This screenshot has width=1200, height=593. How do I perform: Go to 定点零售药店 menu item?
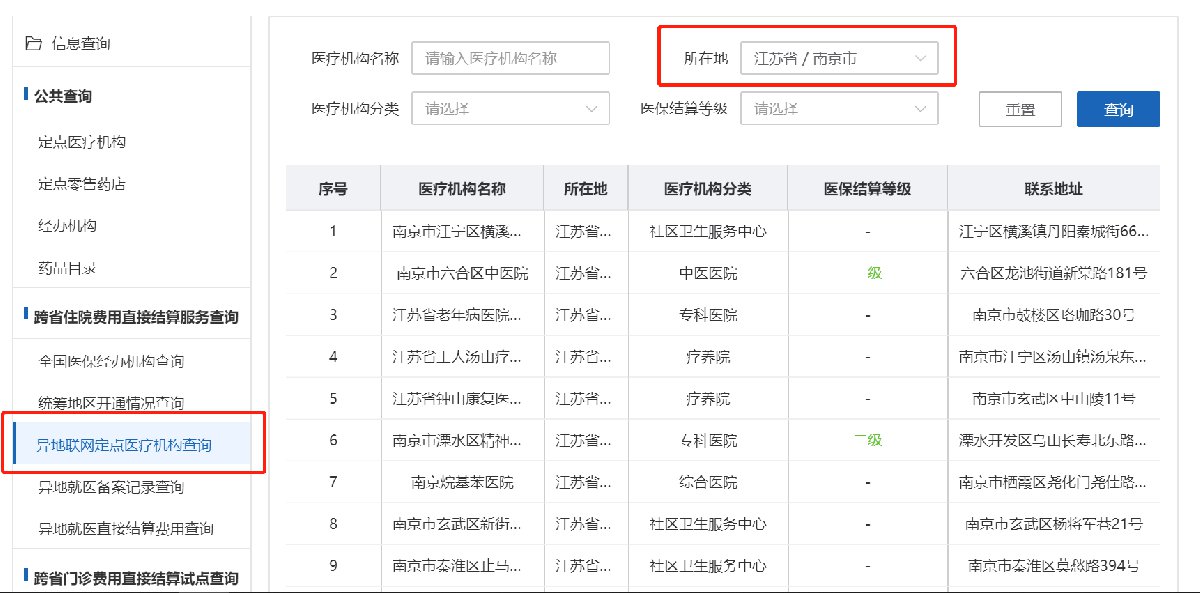point(82,184)
